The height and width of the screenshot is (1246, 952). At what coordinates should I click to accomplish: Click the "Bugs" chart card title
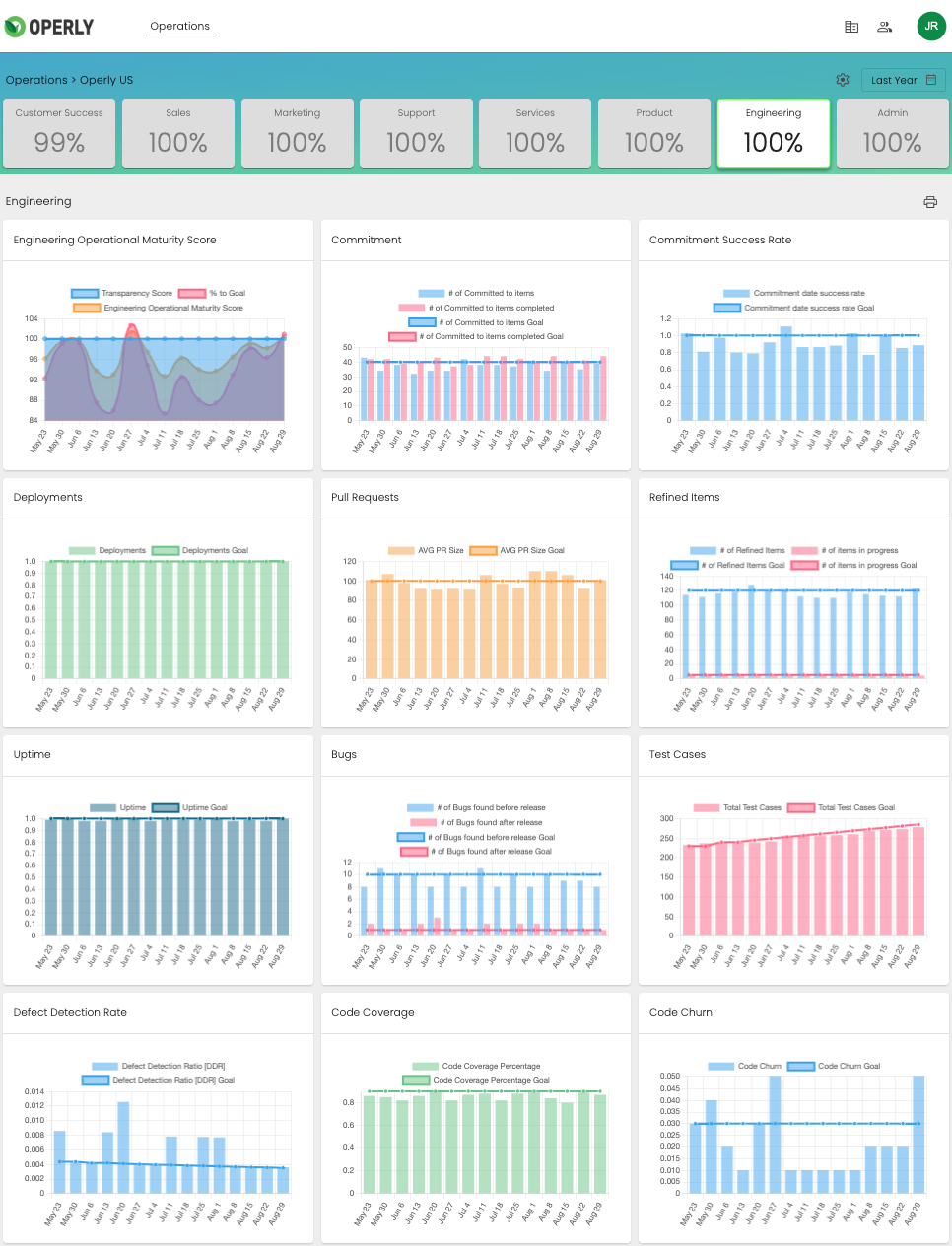coord(344,754)
